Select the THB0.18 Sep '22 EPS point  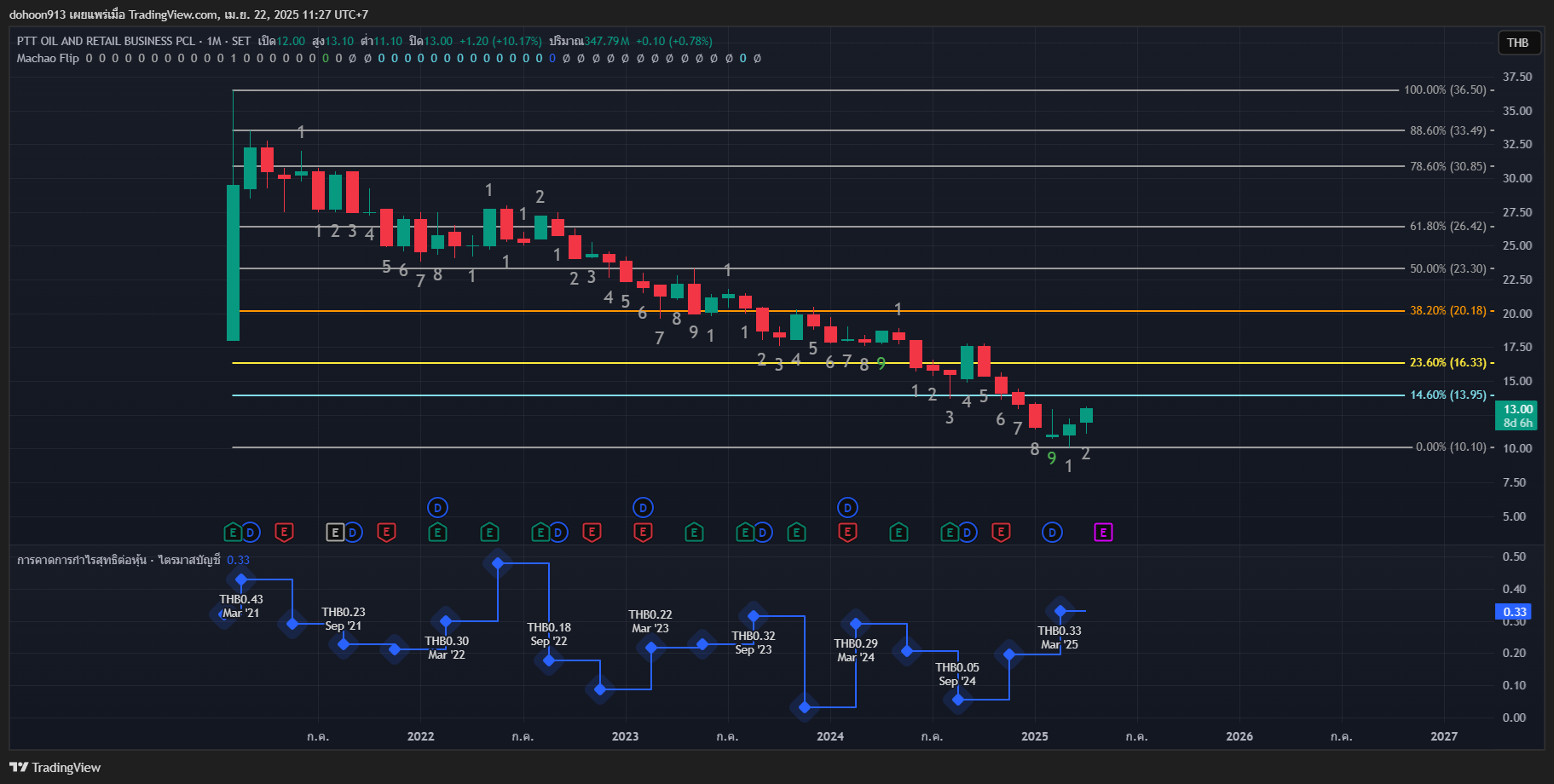[549, 660]
